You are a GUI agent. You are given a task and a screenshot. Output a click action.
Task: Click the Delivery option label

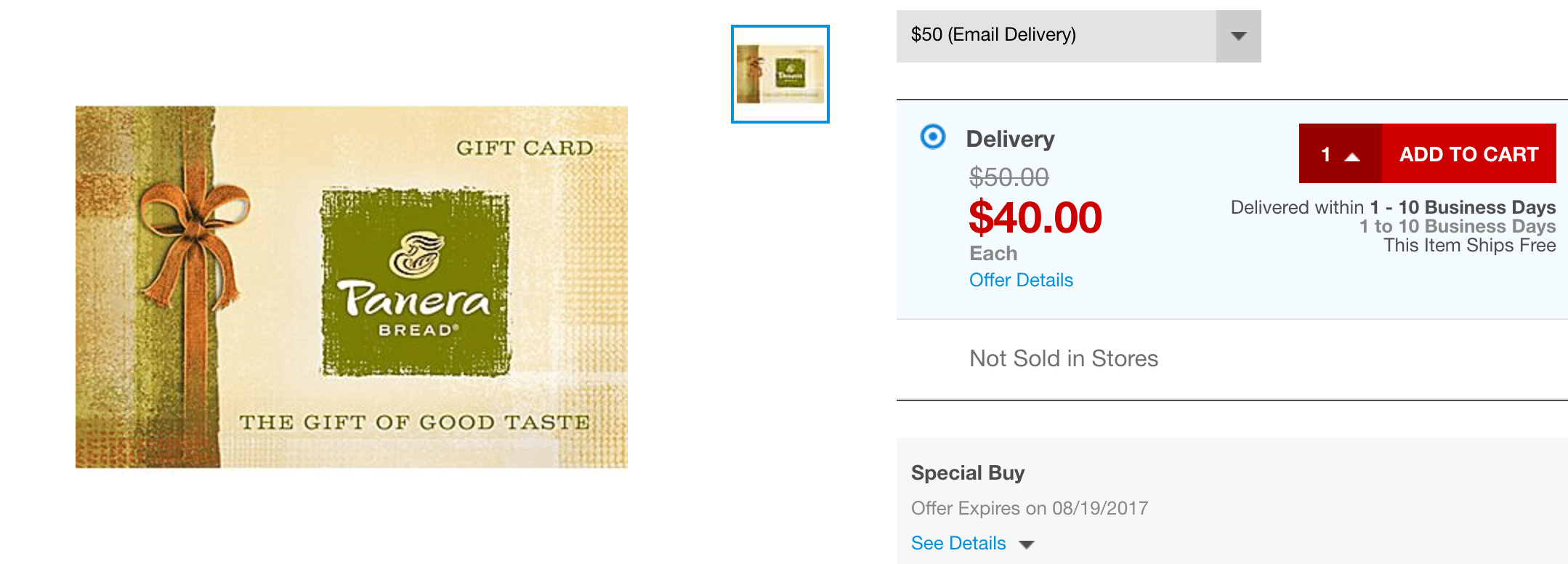click(1010, 139)
